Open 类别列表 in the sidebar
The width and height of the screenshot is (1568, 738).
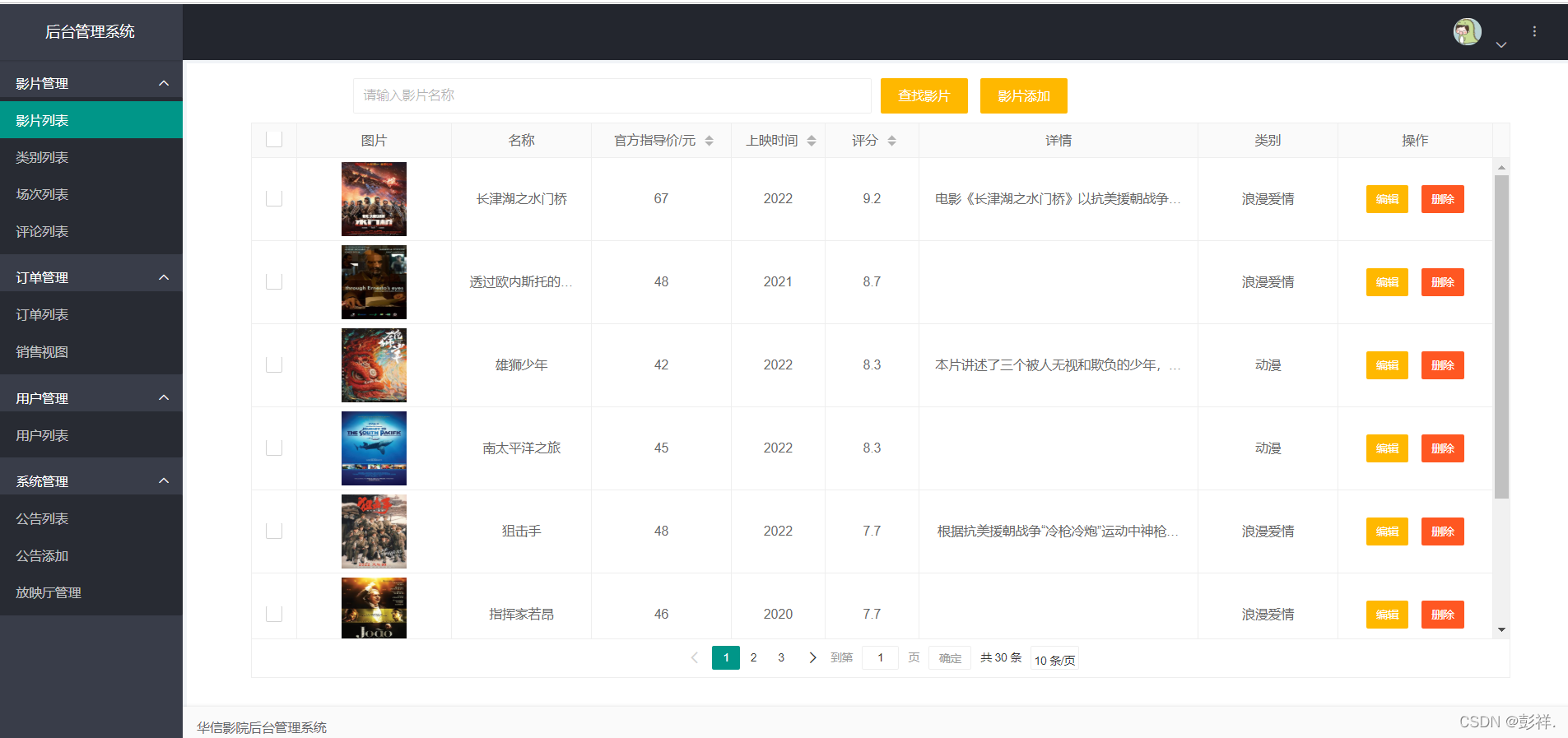(91, 157)
